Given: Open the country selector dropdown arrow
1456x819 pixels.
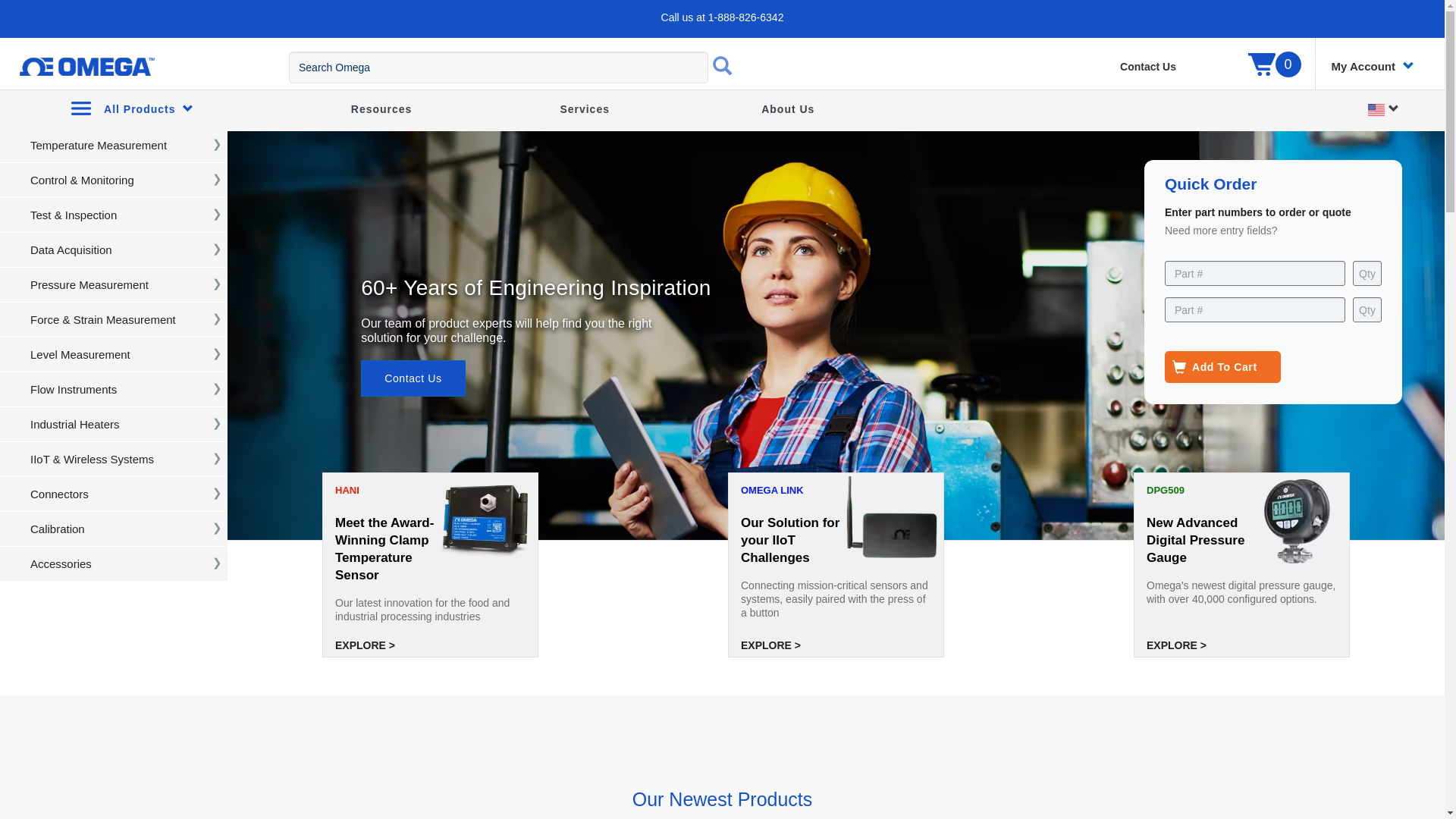Looking at the screenshot, I should 1393,108.
